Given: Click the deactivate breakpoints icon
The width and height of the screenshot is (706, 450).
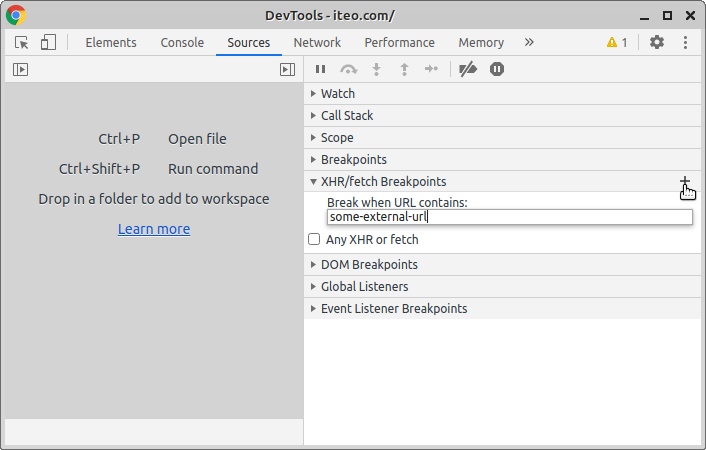Looking at the screenshot, I should point(467,69).
